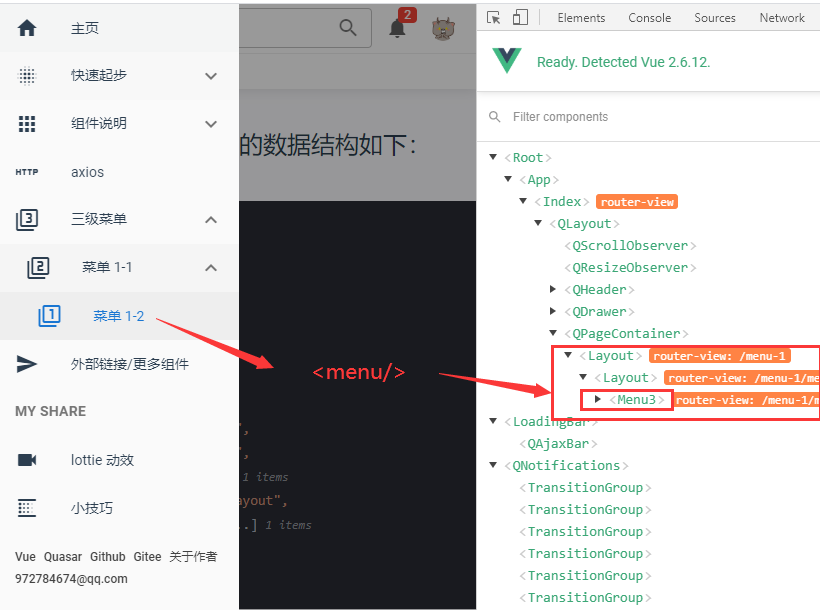Click the search magnifier icon in header
The image size is (820, 610).
click(x=348, y=27)
